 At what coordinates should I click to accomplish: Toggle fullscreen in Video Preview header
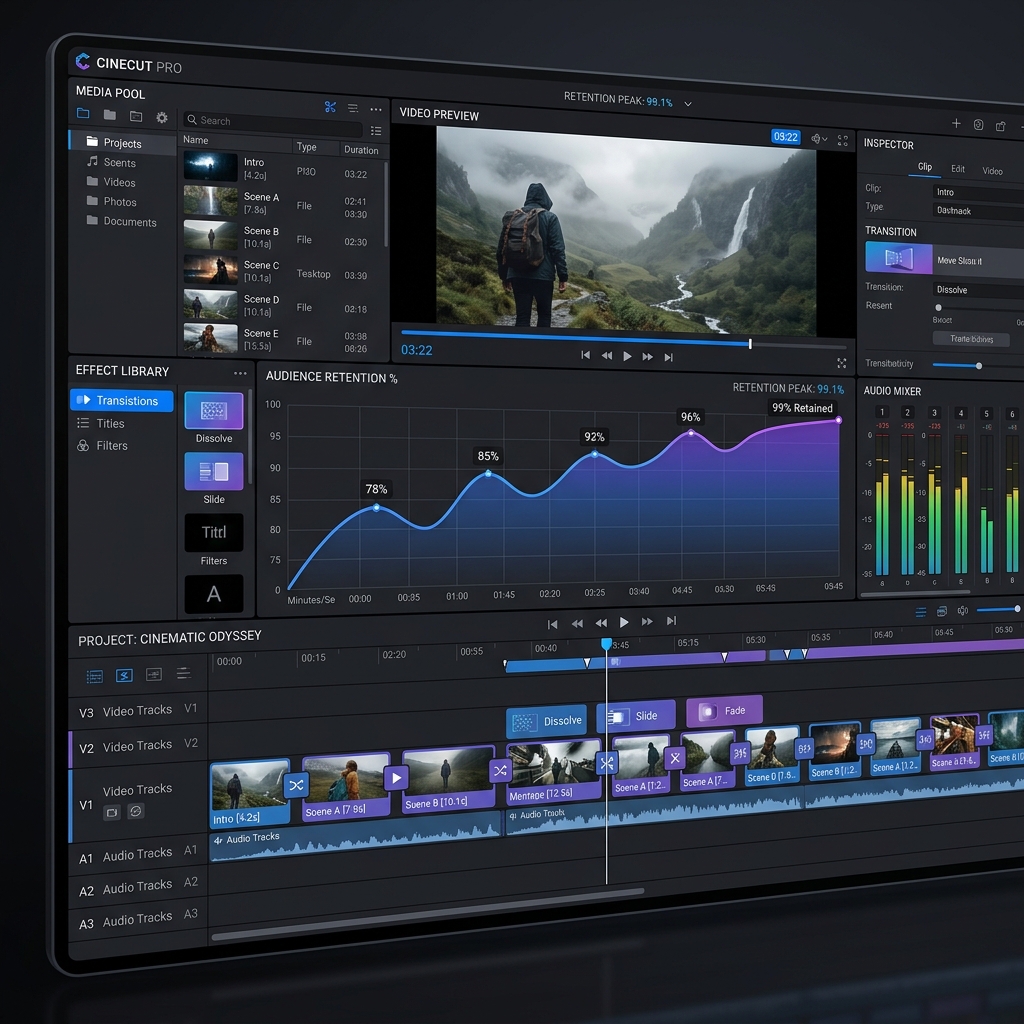point(842,140)
